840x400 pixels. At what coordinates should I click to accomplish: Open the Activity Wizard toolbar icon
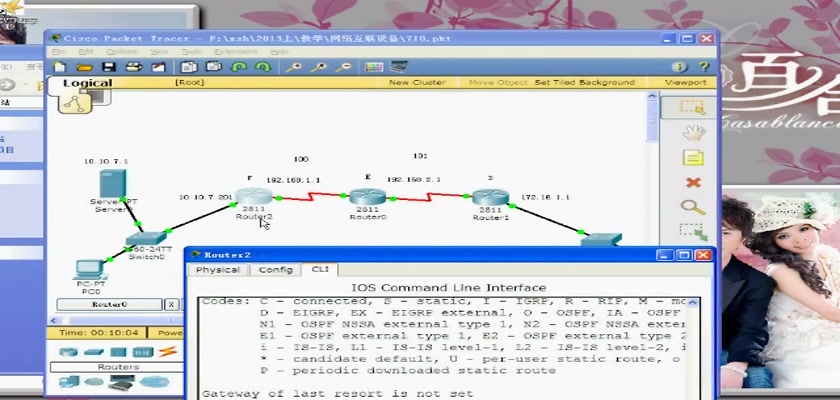159,67
